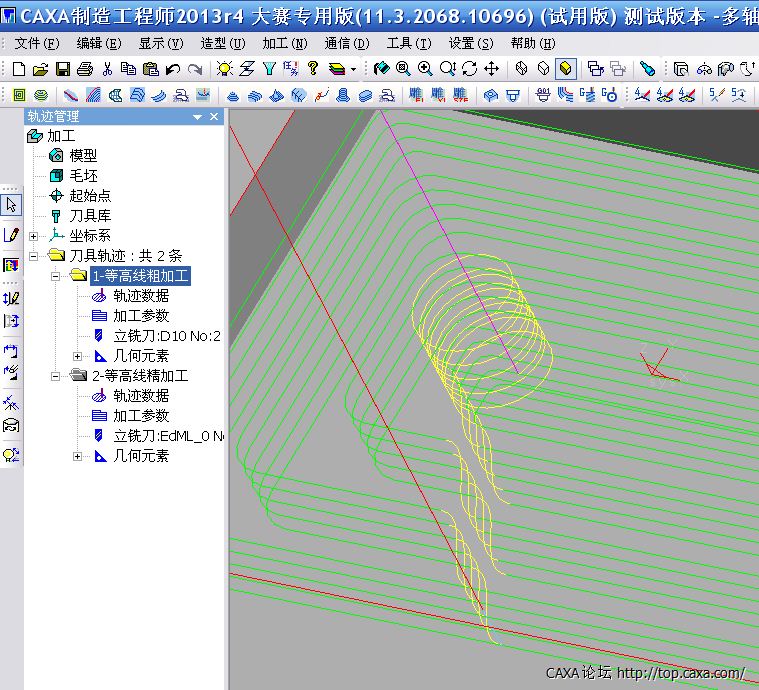Collapse the 1-等高线粗加工 tree node
This screenshot has width=759, height=690.
pyautogui.click(x=56, y=276)
